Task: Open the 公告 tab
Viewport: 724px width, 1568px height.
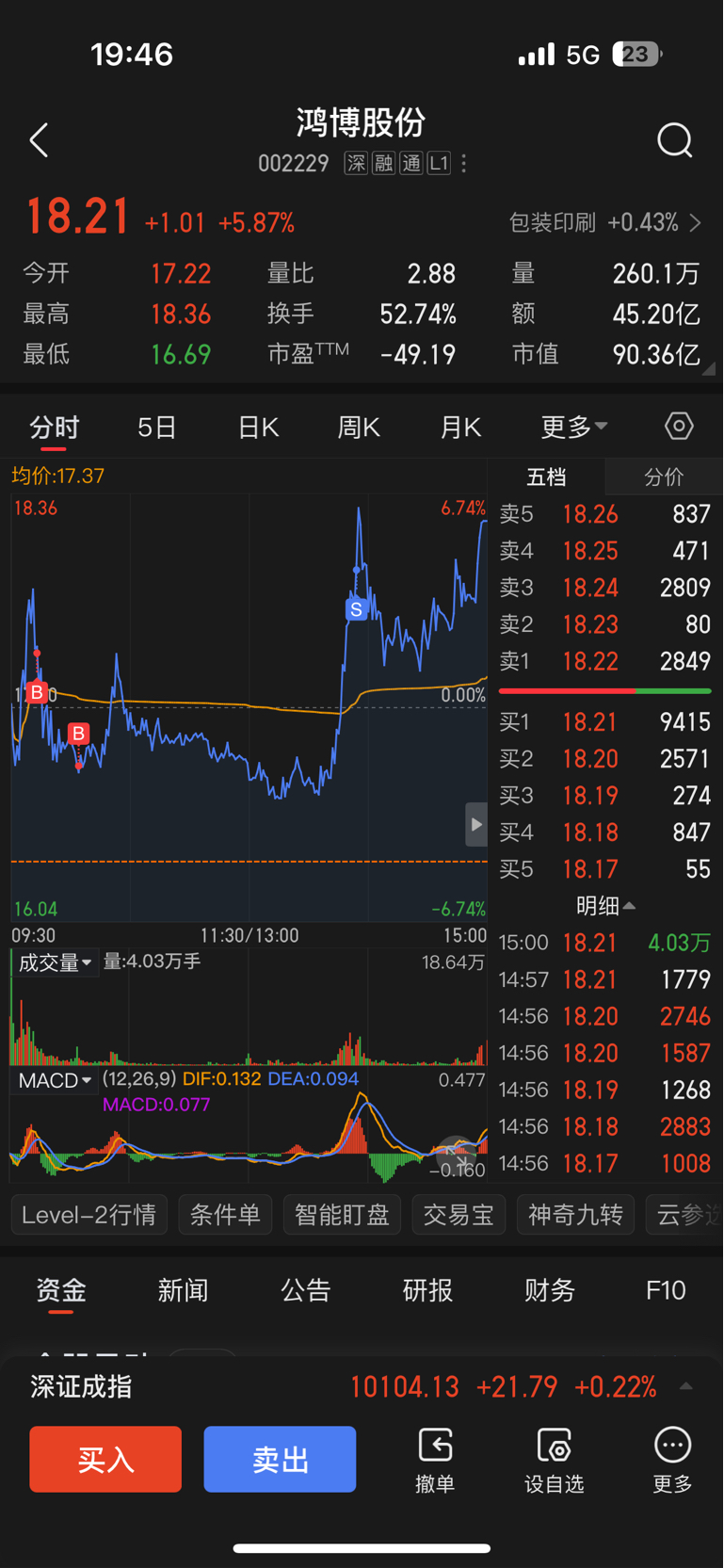Action: click(306, 1290)
